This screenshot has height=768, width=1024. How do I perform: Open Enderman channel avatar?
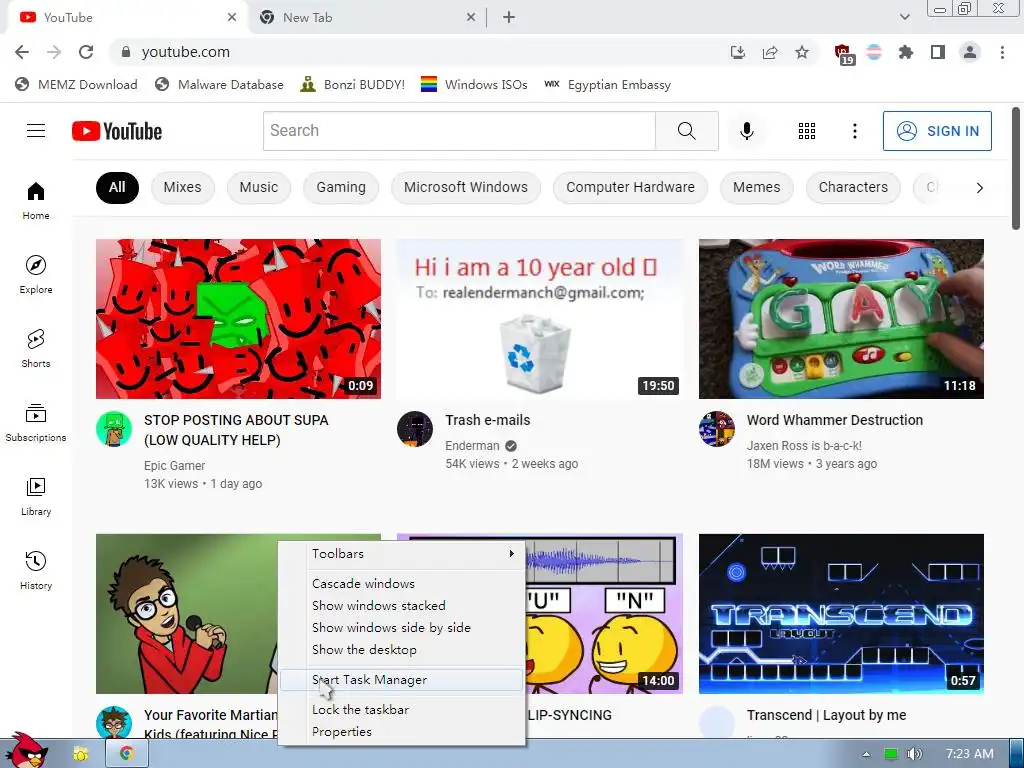coord(415,429)
